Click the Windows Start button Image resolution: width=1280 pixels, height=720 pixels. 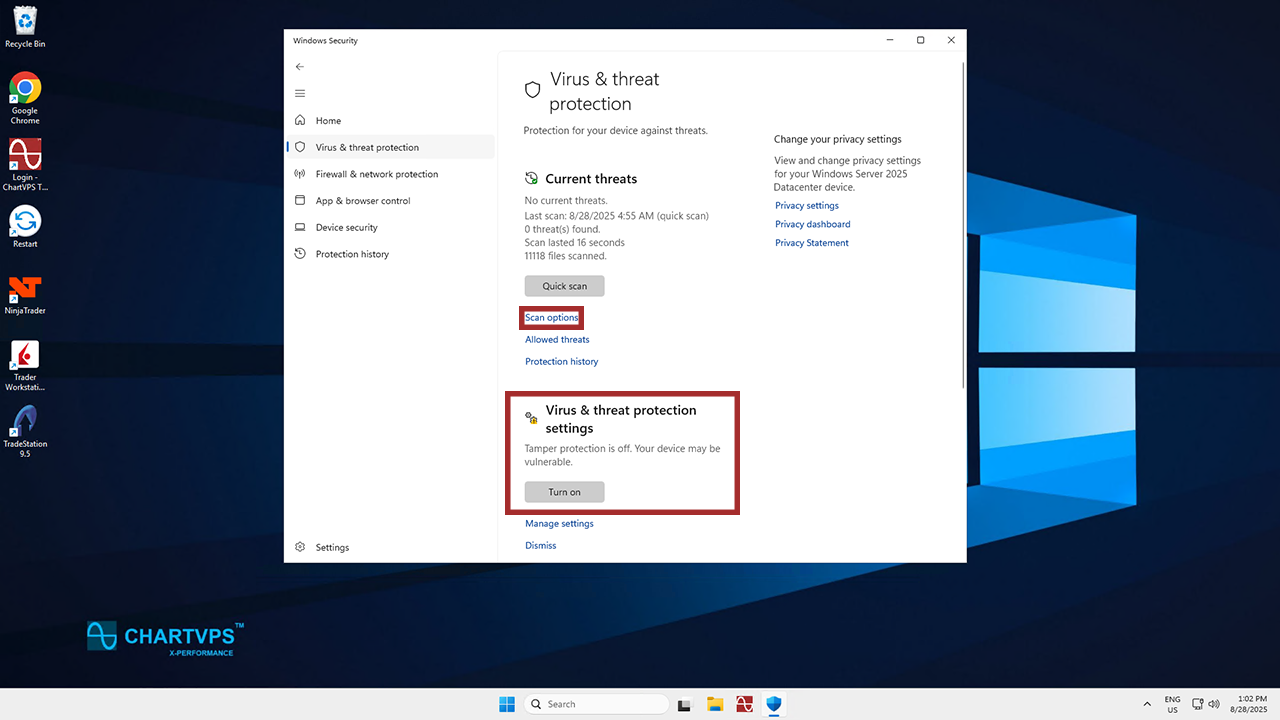[x=507, y=704]
